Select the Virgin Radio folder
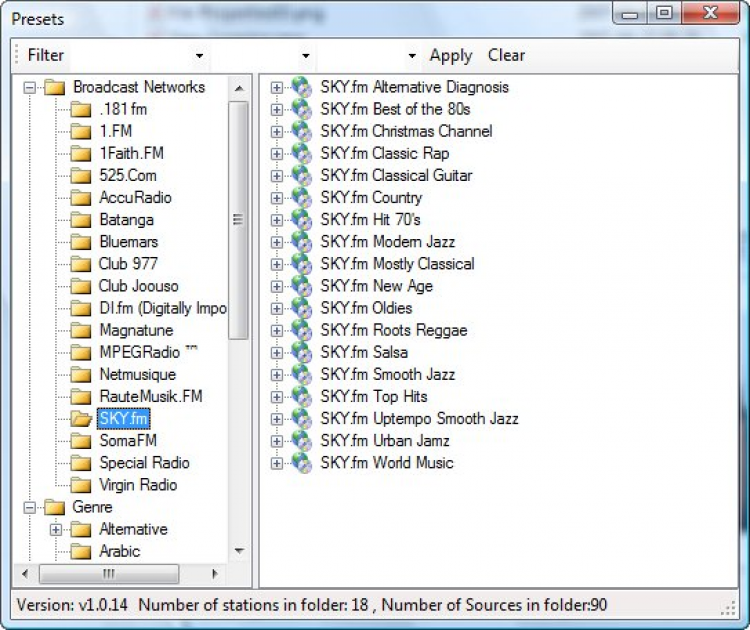Image resolution: width=750 pixels, height=630 pixels. (x=138, y=485)
